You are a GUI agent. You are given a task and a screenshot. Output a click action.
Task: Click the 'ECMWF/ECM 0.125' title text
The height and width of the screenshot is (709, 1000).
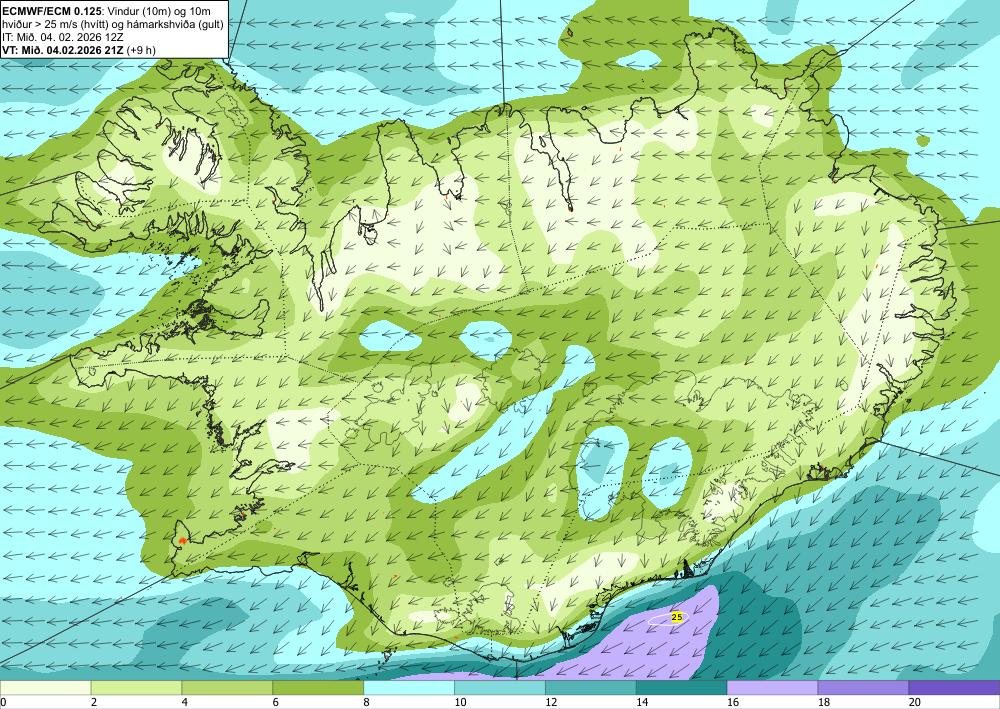pyautogui.click(x=52, y=11)
